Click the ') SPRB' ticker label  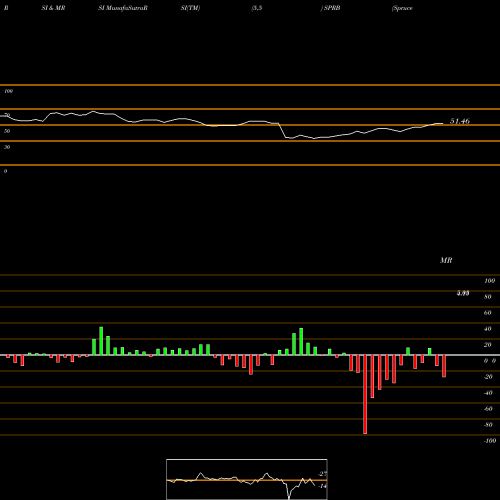pos(331,8)
